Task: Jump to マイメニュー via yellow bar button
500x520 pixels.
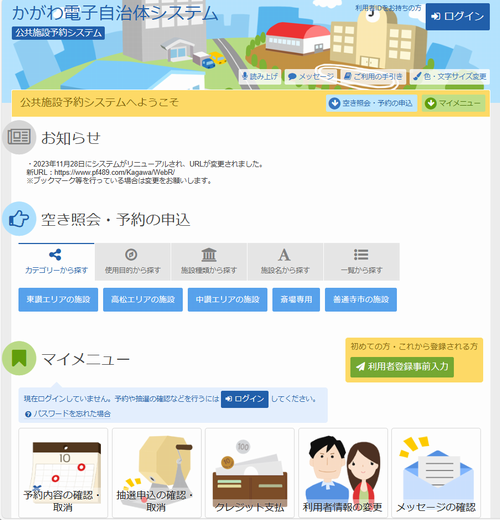Action: point(453,103)
